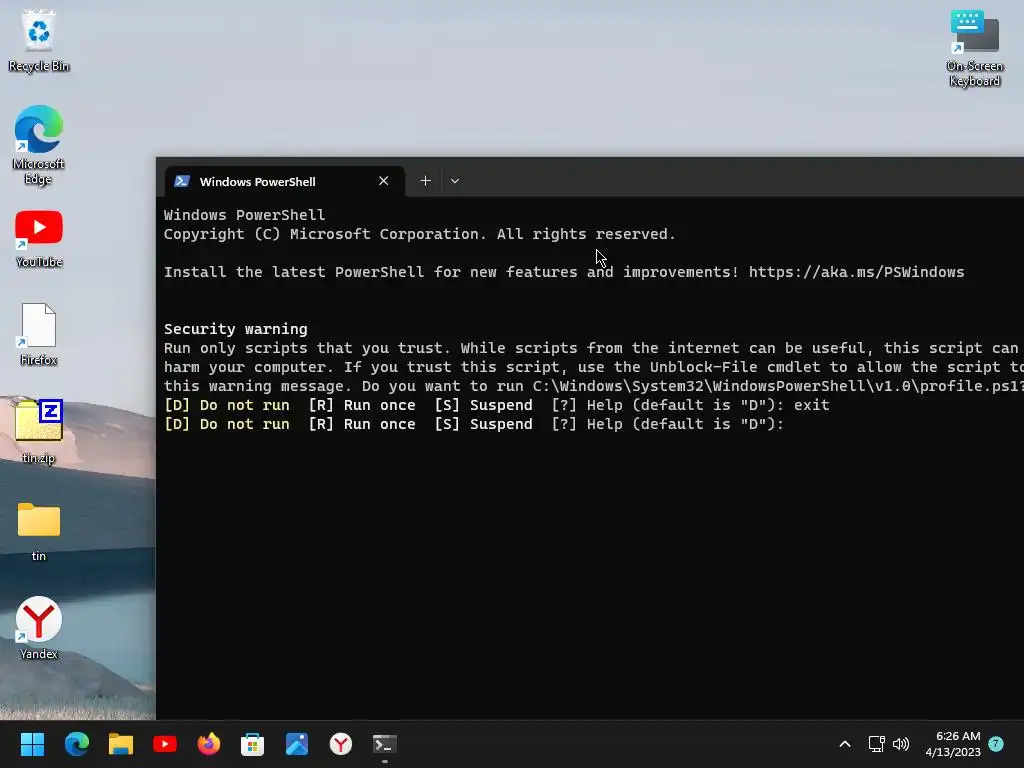Image resolution: width=1024 pixels, height=768 pixels.
Task: Click the Terminal icon in the taskbar
Action: tap(385, 744)
